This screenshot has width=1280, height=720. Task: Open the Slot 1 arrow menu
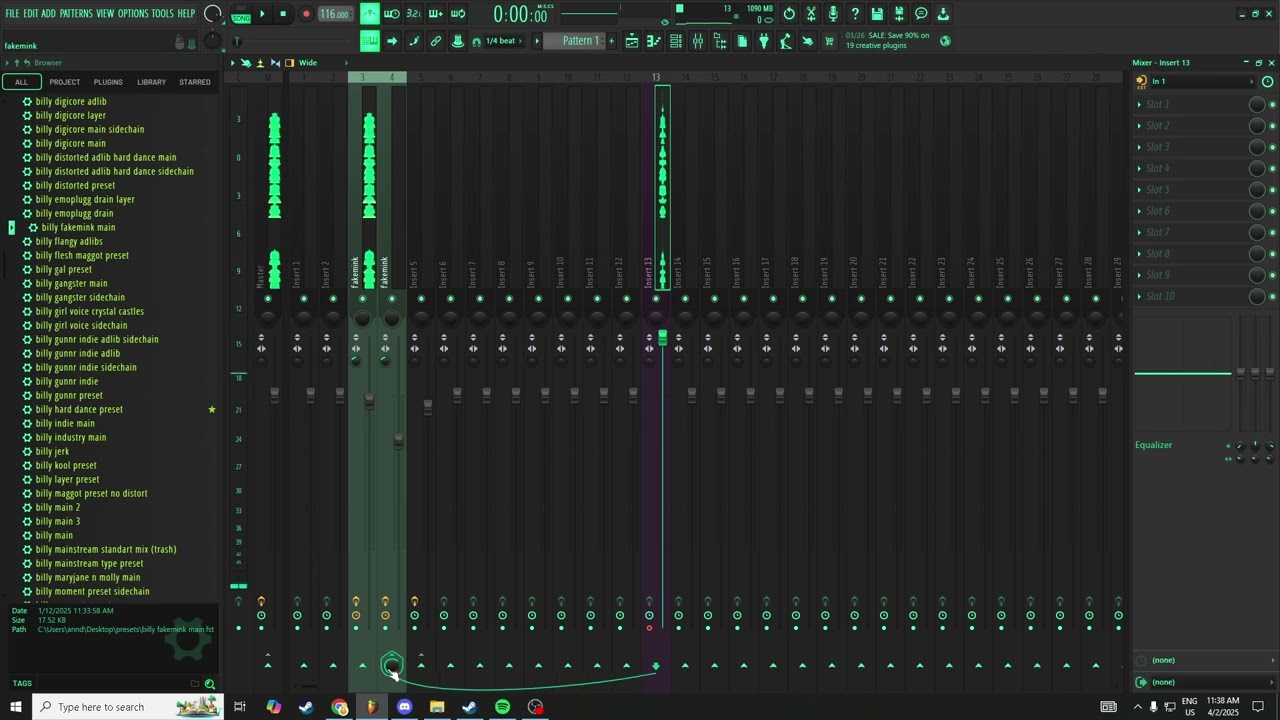1139,104
